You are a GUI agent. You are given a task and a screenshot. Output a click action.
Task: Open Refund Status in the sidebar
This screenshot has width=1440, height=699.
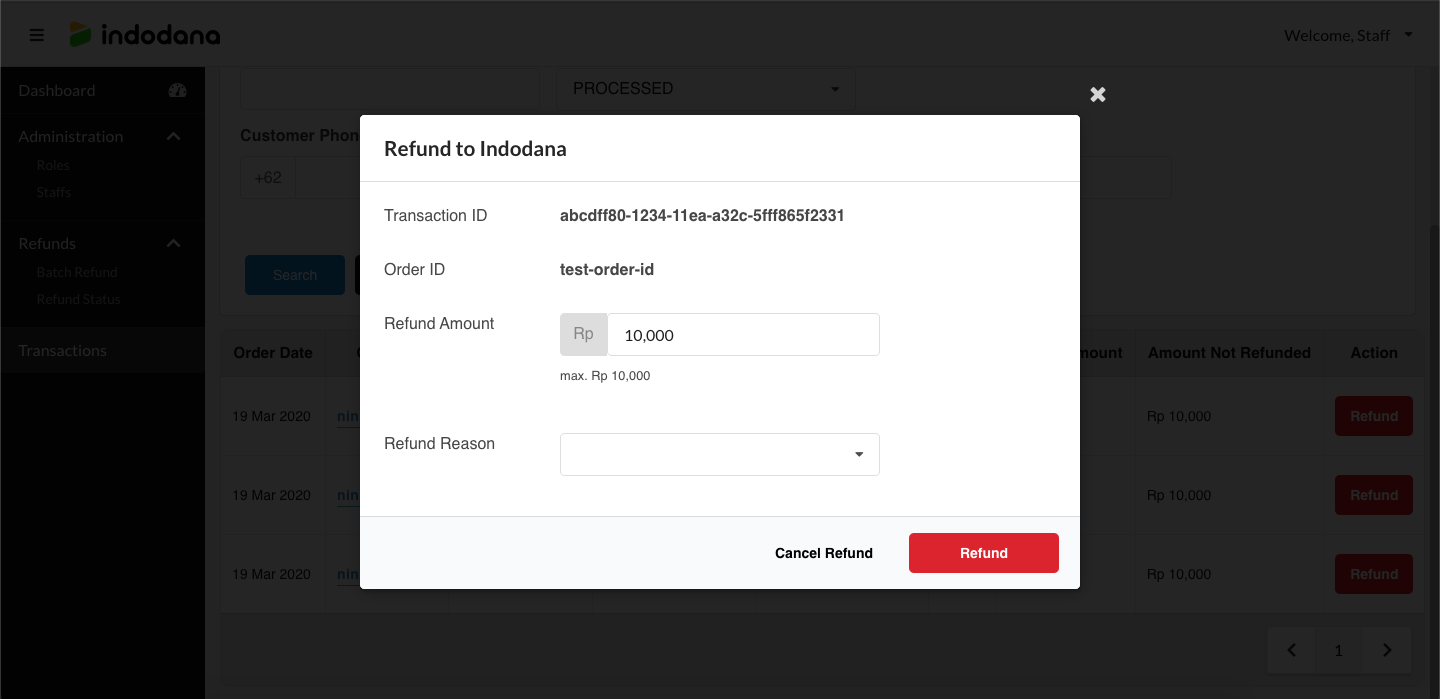click(x=78, y=299)
